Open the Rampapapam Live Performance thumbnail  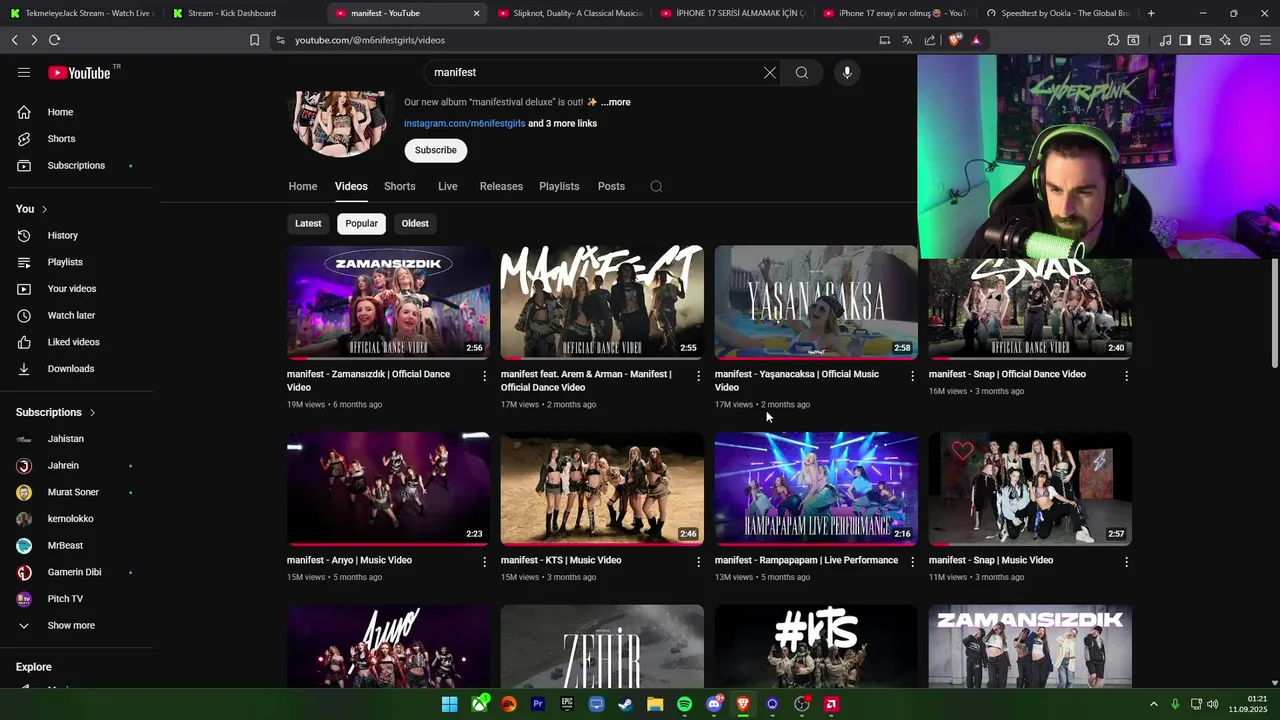tap(816, 488)
